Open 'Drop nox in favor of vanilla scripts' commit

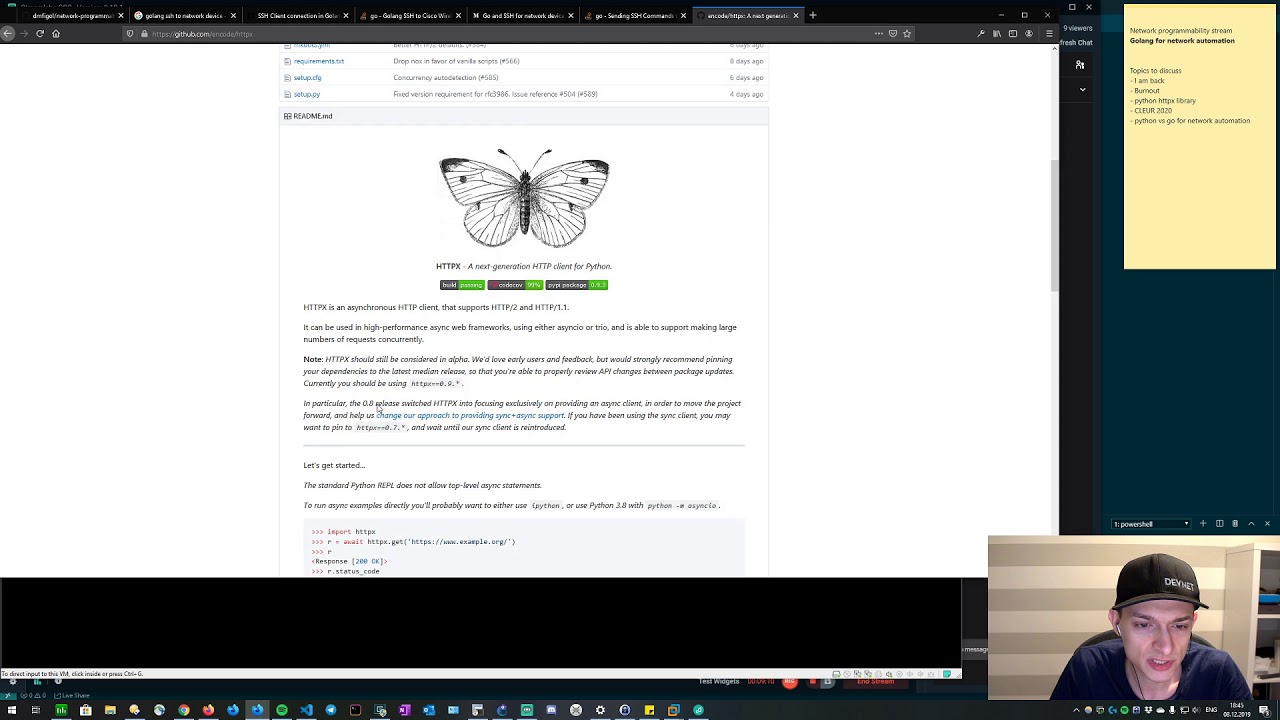click(x=456, y=61)
